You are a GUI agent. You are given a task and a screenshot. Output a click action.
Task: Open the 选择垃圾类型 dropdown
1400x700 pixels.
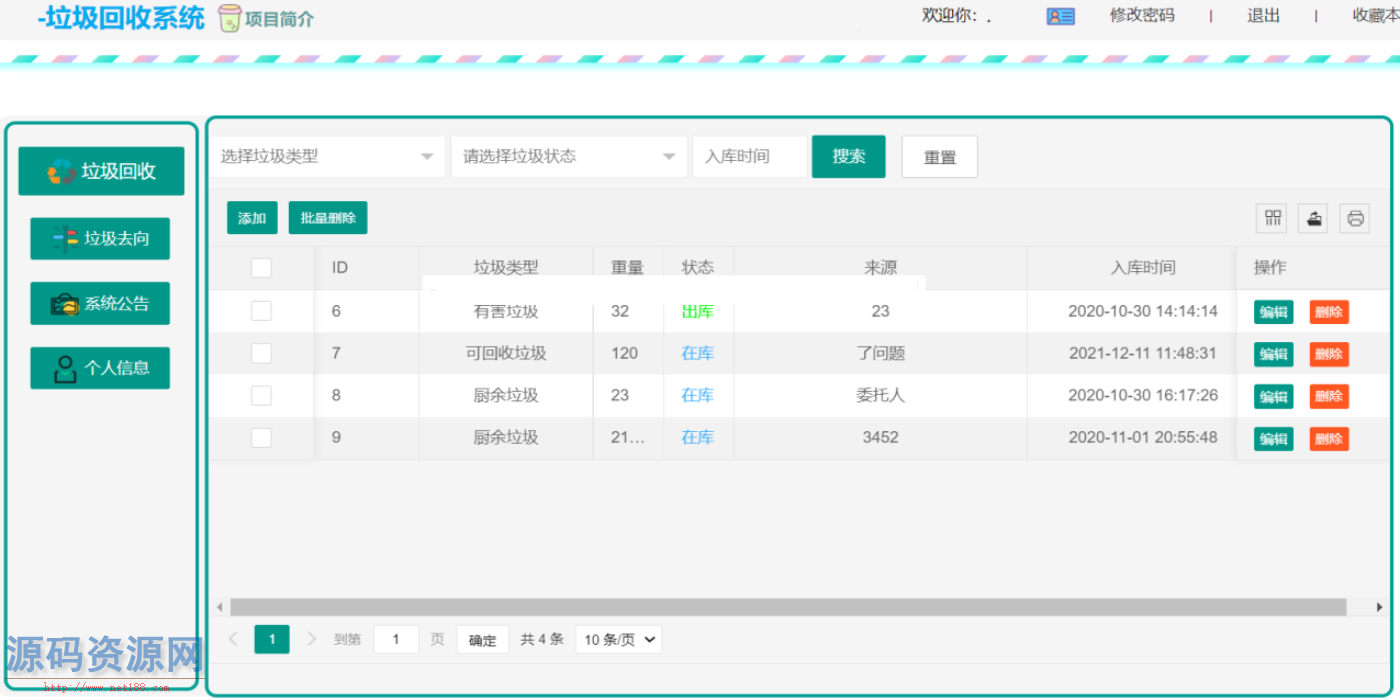[327, 157]
